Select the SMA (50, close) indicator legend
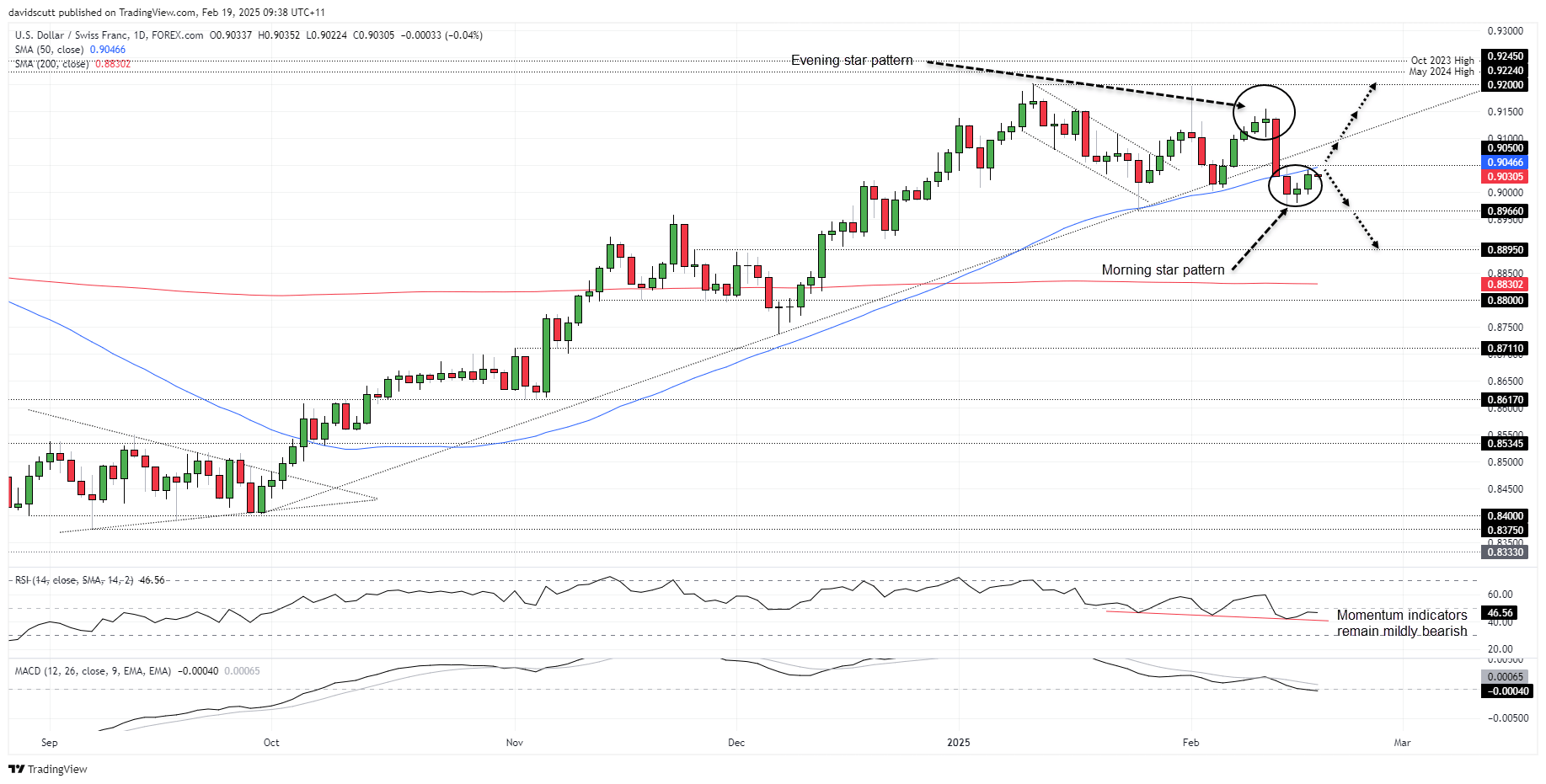This screenshot has width=1546, height=784. coord(70,50)
